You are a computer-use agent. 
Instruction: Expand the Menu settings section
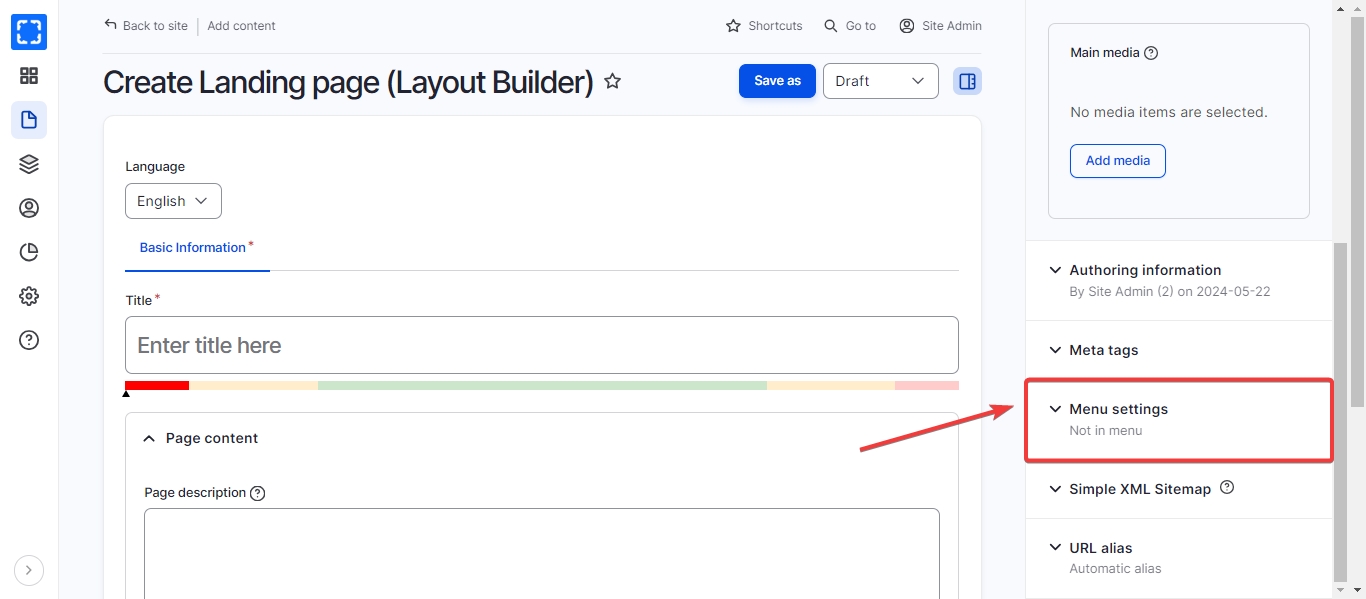[1118, 409]
